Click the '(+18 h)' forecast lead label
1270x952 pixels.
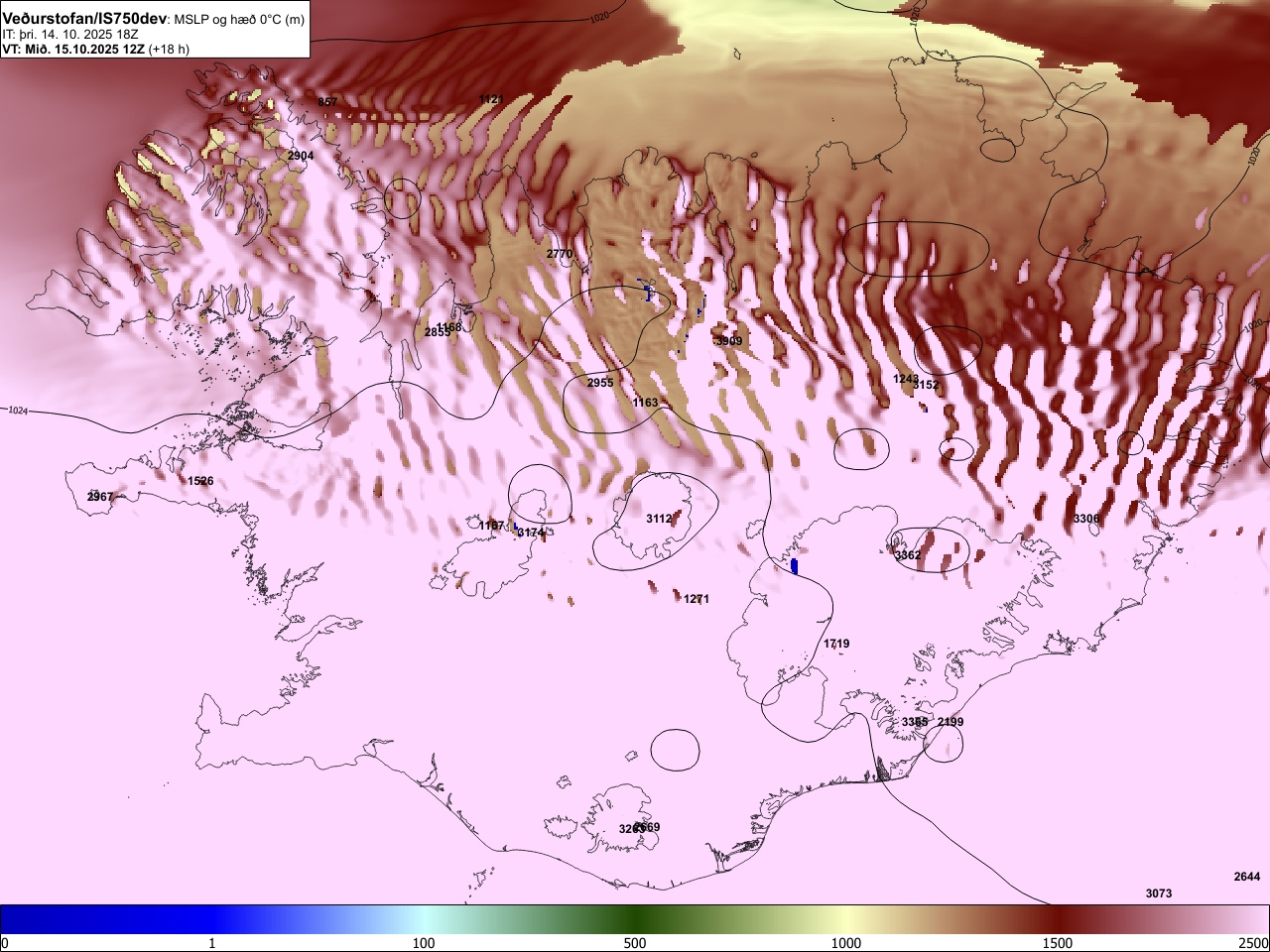point(169,49)
